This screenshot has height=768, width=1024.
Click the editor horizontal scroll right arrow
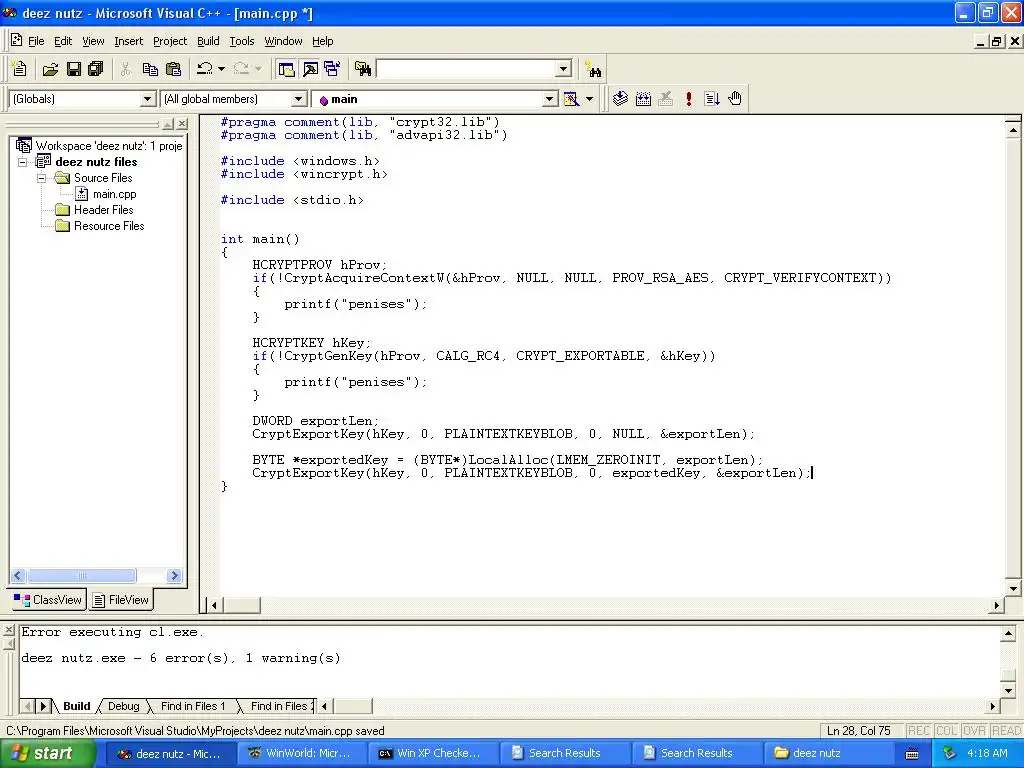[x=997, y=605]
